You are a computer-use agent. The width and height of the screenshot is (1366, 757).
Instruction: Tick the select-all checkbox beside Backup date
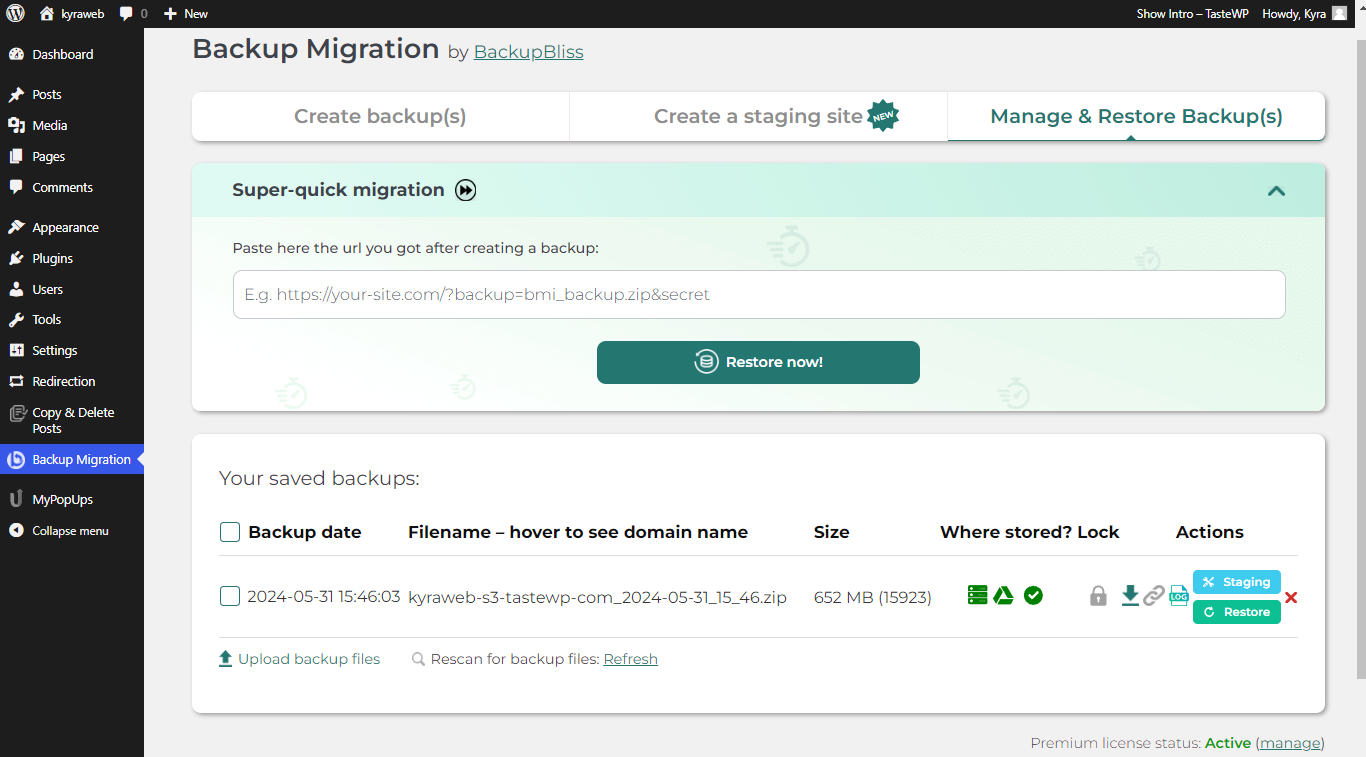point(229,532)
